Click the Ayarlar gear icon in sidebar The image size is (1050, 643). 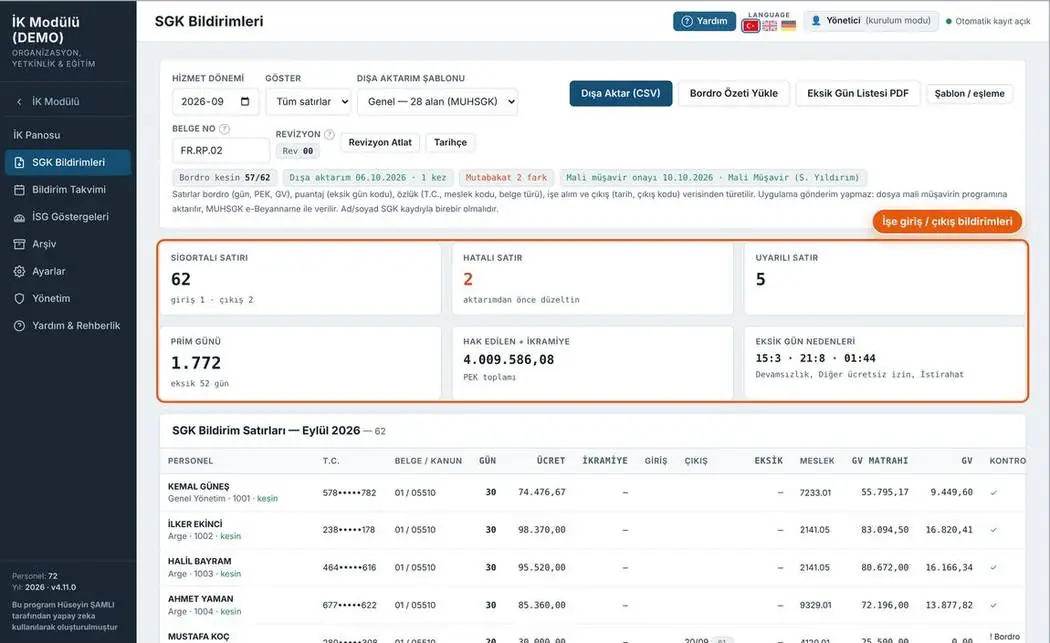[x=19, y=271]
